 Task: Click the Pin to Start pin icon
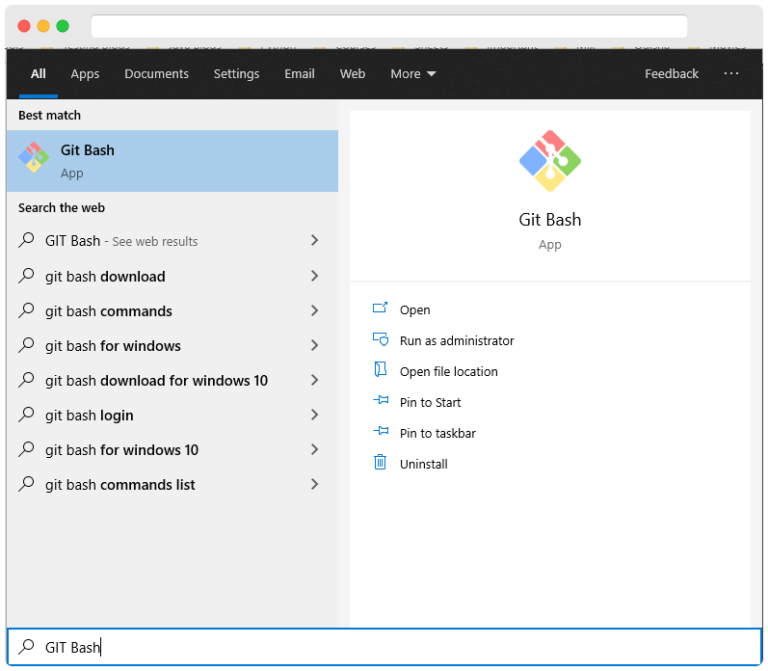pyautogui.click(x=380, y=402)
